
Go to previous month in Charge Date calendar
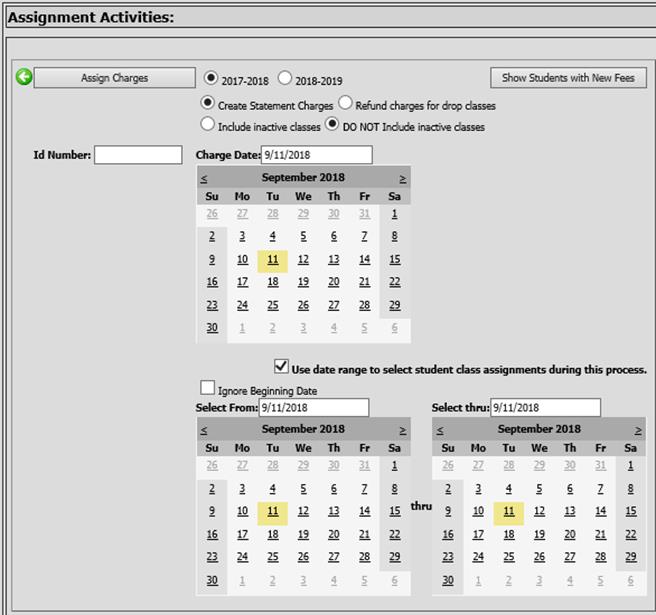tap(203, 178)
